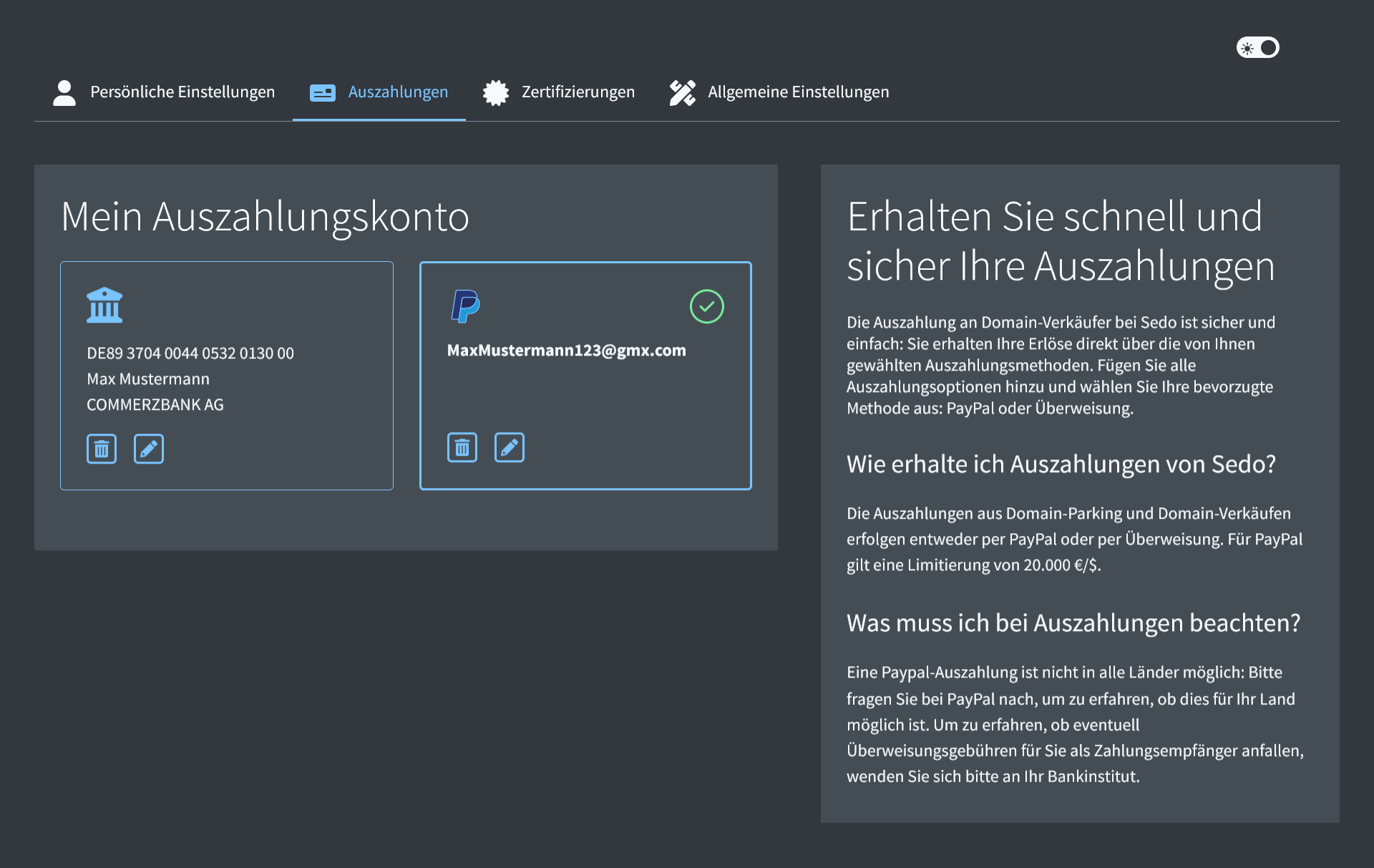Click the tools icon for general settings
This screenshot has width=1374, height=868.
click(x=682, y=92)
